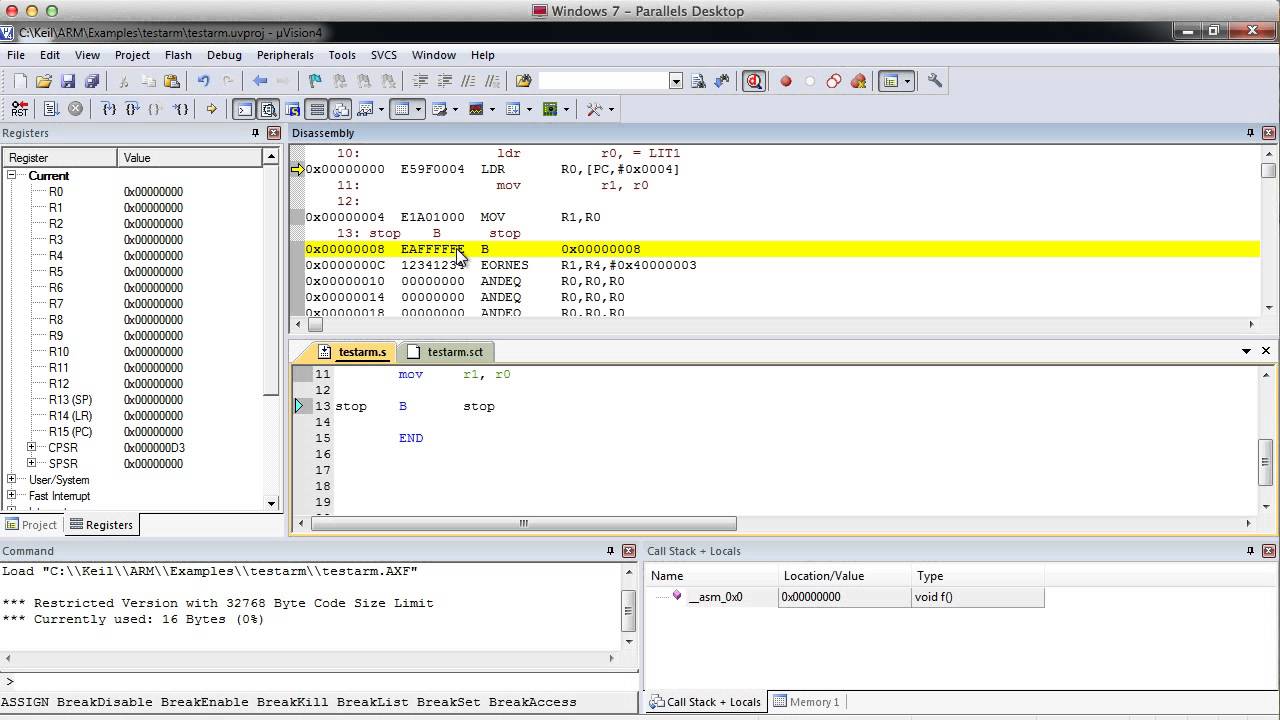Image resolution: width=1280 pixels, height=720 pixels.
Task: Click the Run icon in debug toolbar
Action: pos(52,109)
